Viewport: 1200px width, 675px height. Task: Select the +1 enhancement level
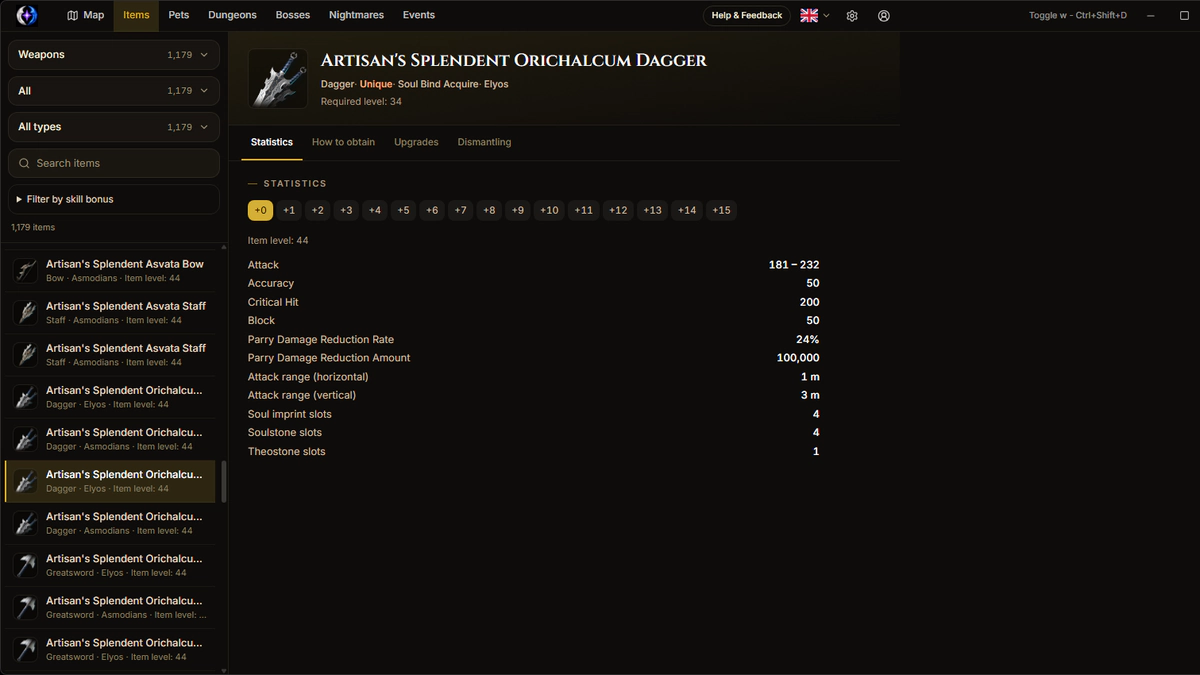point(289,210)
